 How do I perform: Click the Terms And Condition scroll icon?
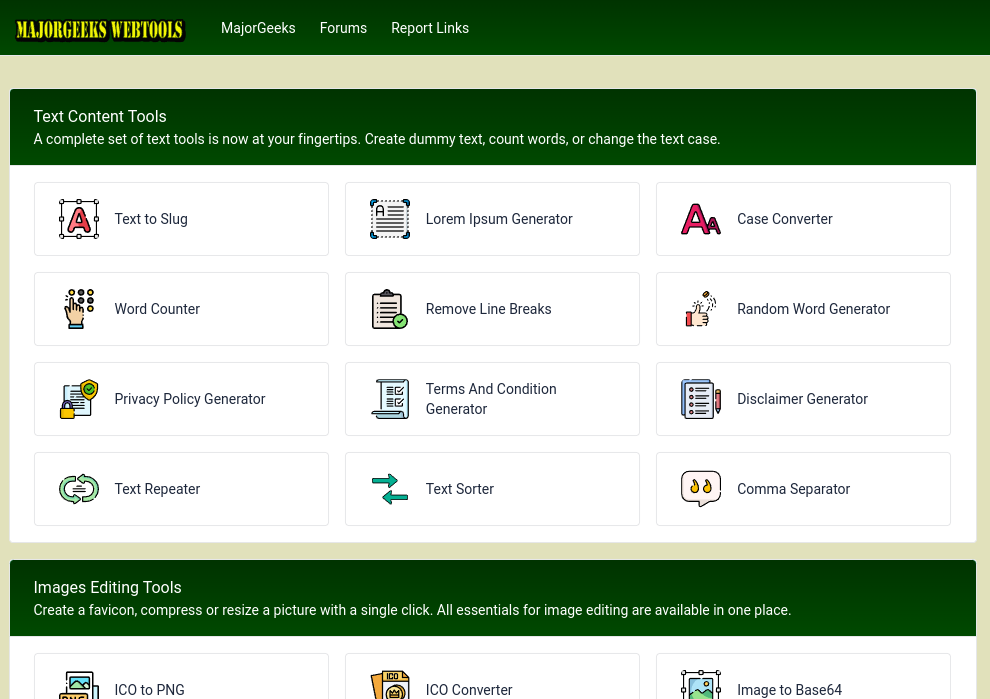pos(389,399)
